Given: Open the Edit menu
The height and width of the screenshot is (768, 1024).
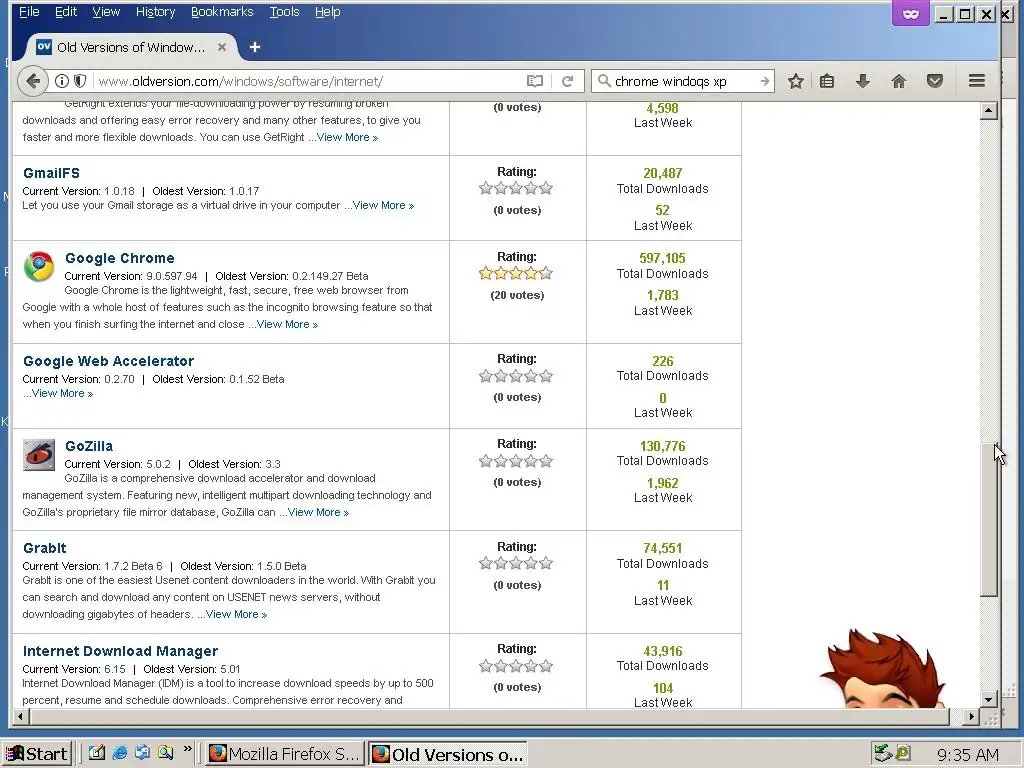Looking at the screenshot, I should (x=65, y=12).
